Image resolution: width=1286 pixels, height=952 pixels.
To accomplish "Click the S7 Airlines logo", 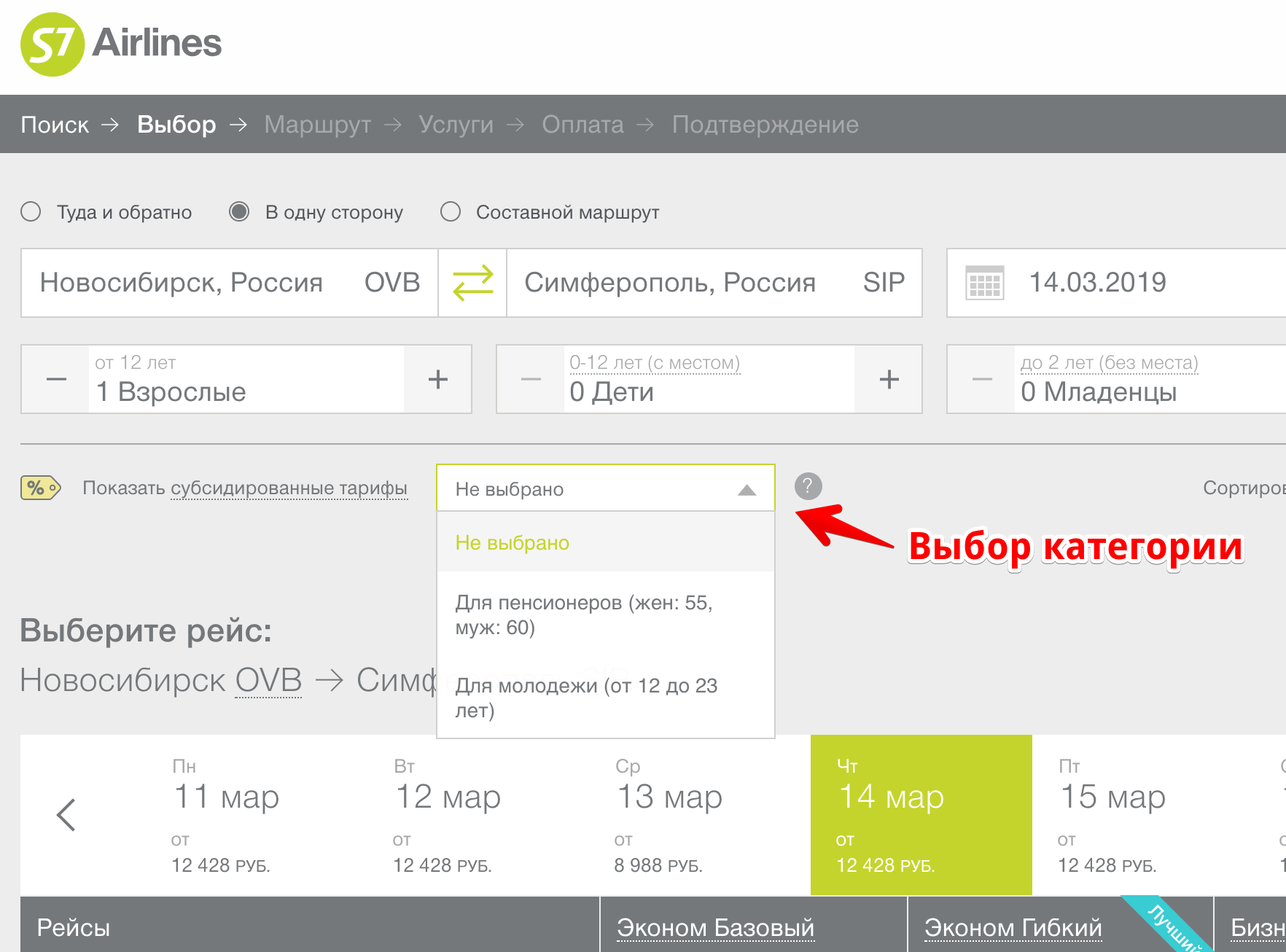I will point(121,44).
